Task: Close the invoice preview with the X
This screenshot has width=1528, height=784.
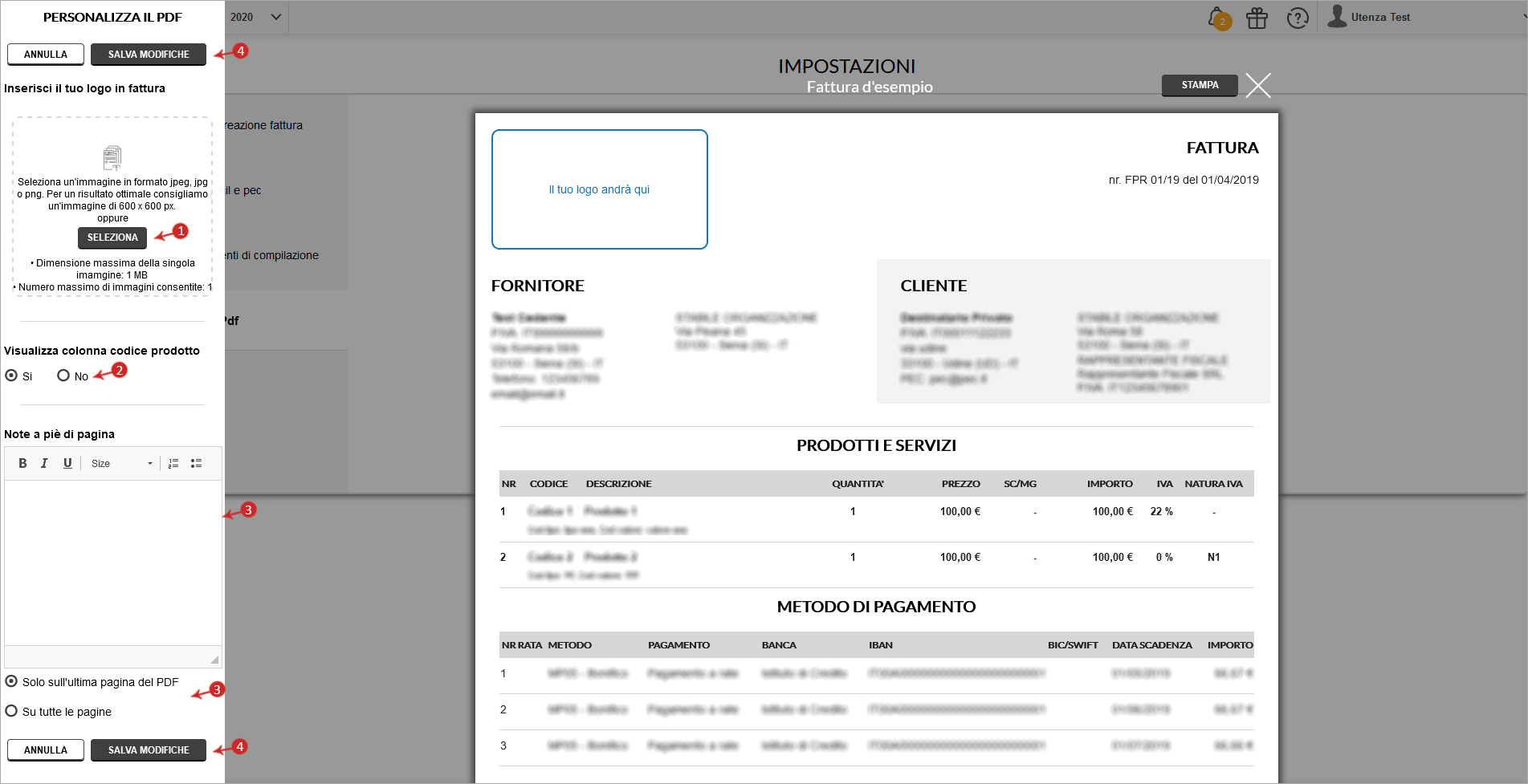Action: click(x=1258, y=85)
